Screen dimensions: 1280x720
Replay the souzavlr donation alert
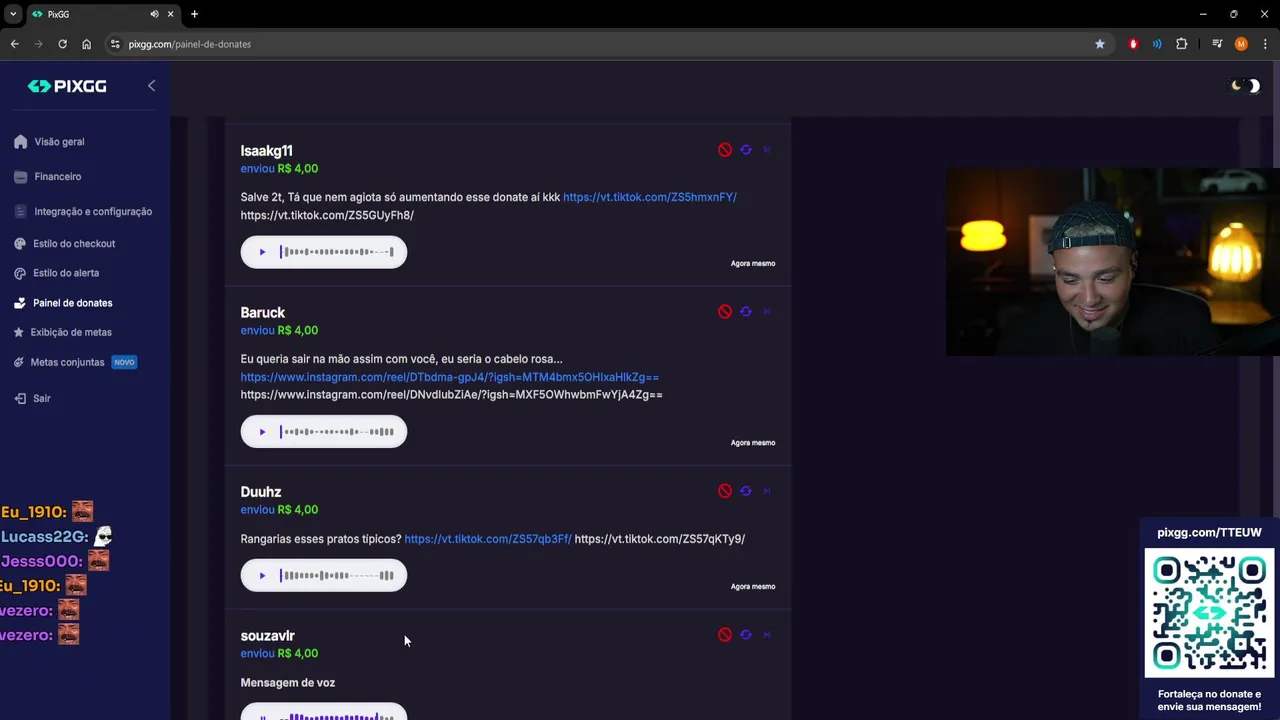pyautogui.click(x=746, y=635)
